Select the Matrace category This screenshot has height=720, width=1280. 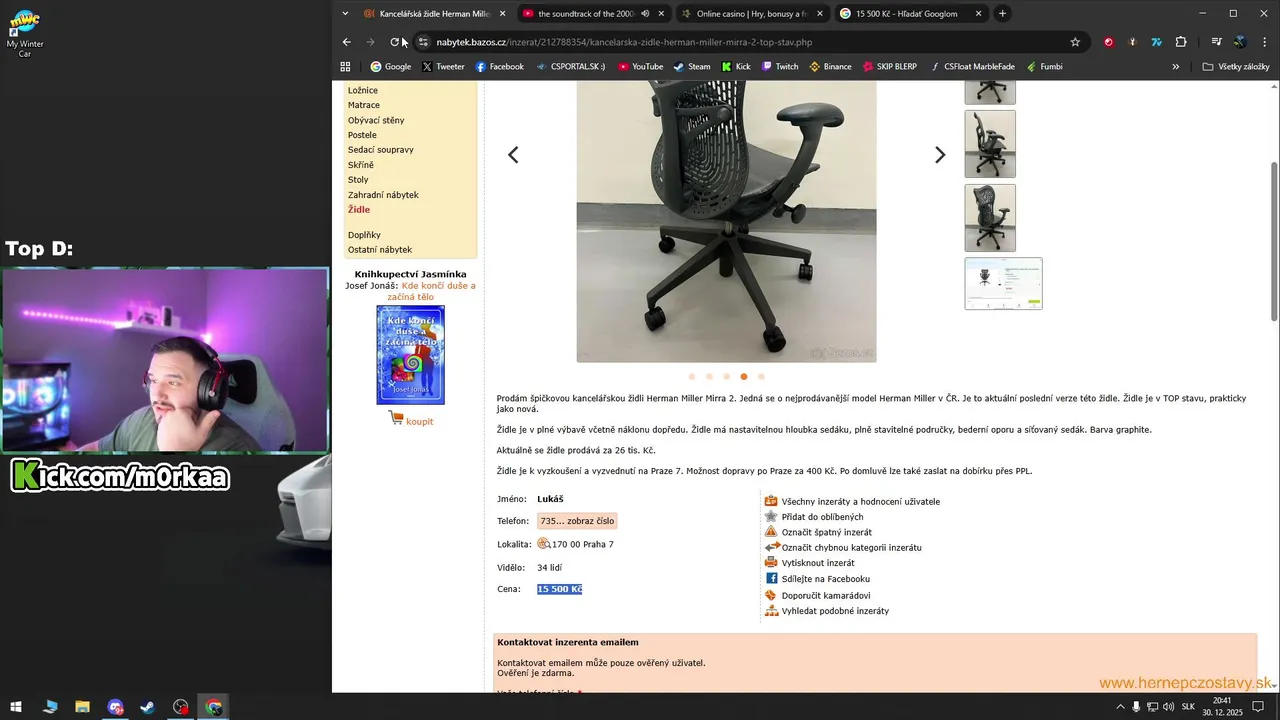364,105
